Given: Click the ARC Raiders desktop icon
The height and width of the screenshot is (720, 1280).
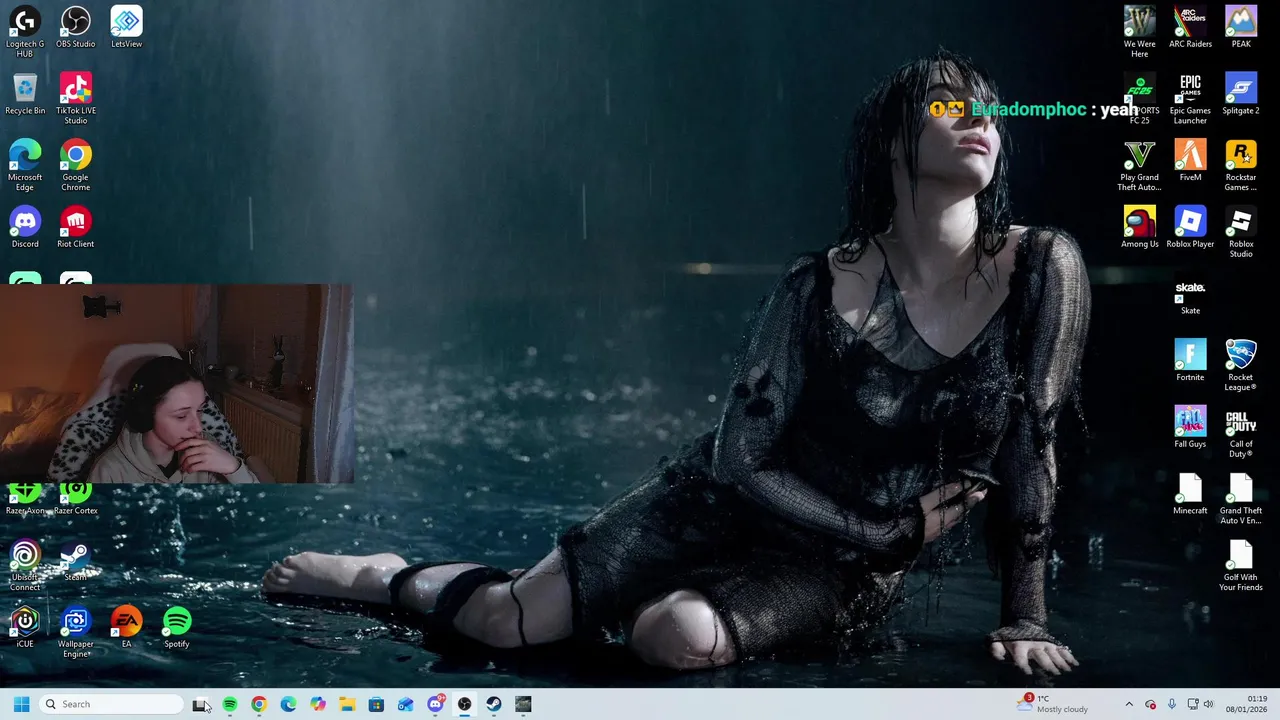Looking at the screenshot, I should [x=1190, y=28].
